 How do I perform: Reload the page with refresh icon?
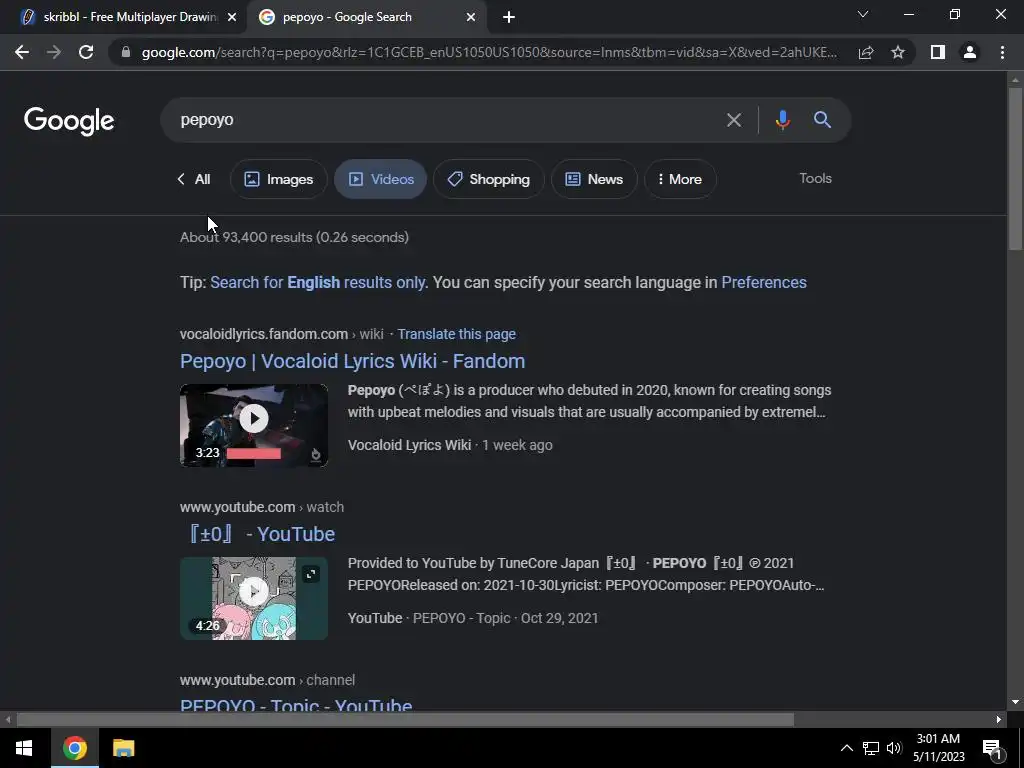pyautogui.click(x=86, y=52)
